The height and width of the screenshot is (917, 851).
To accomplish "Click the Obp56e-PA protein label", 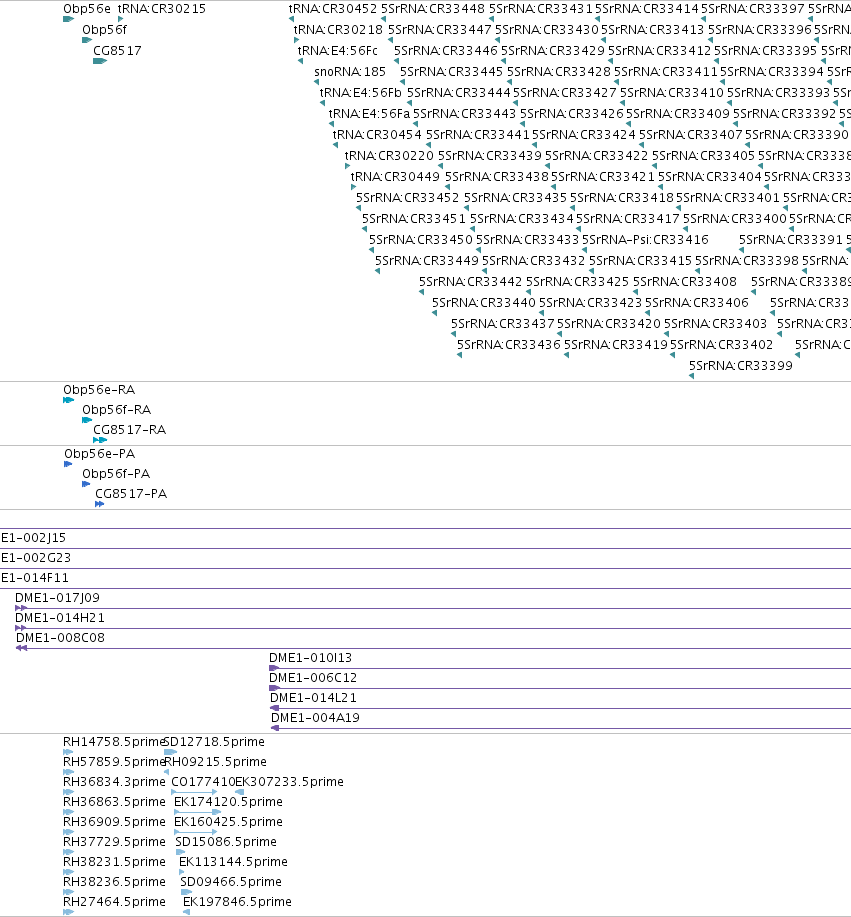I will (99, 454).
